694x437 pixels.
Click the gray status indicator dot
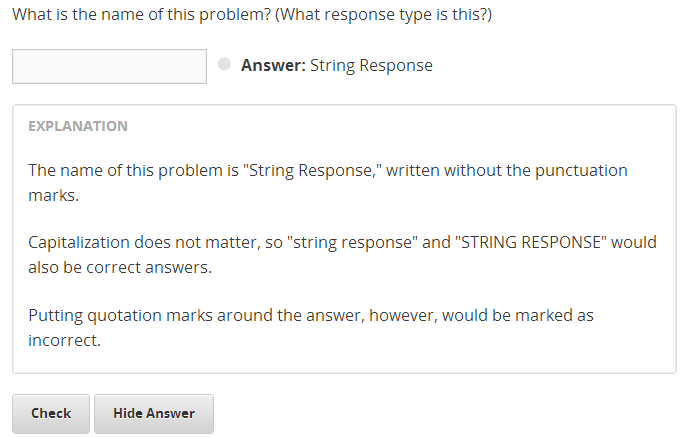[224, 64]
